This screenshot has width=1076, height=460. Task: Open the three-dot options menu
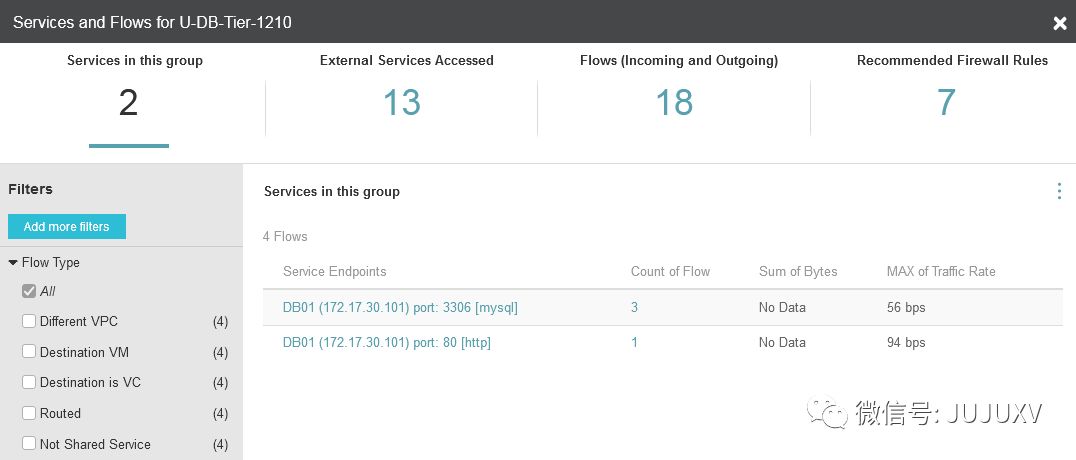(x=1059, y=191)
